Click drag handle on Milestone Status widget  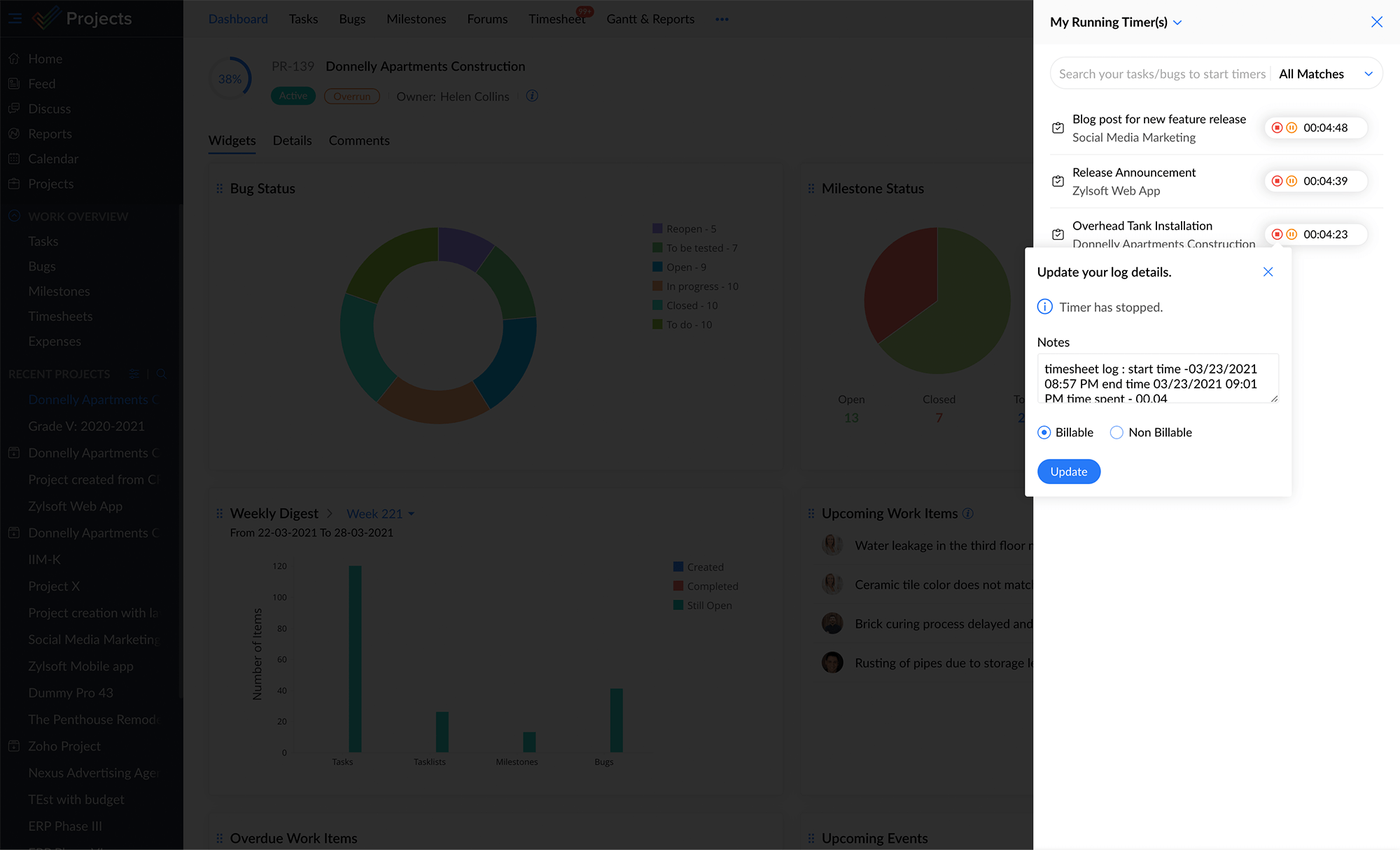[811, 189]
